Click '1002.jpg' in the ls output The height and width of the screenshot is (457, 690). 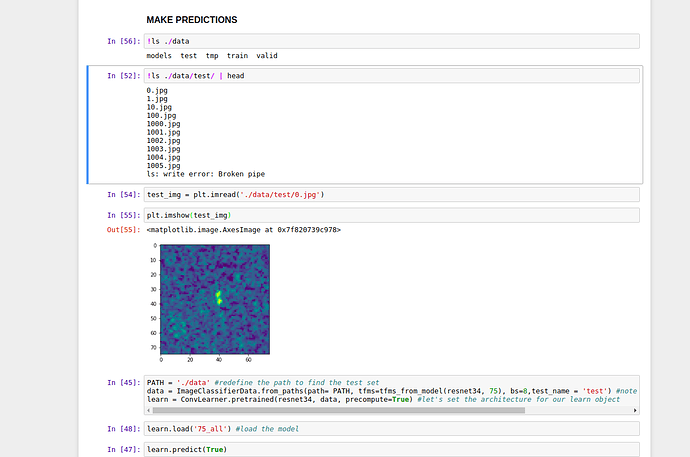tap(163, 140)
